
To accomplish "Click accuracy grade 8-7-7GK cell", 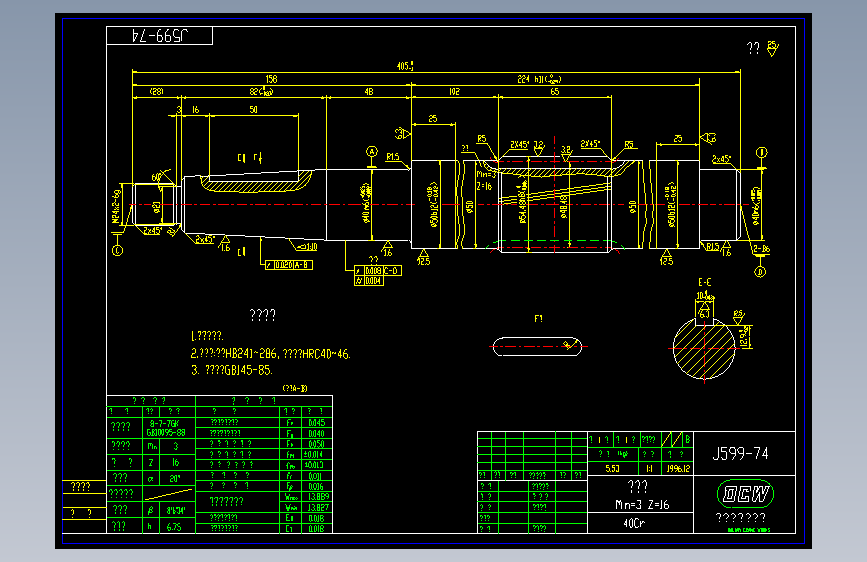I will [x=165, y=423].
